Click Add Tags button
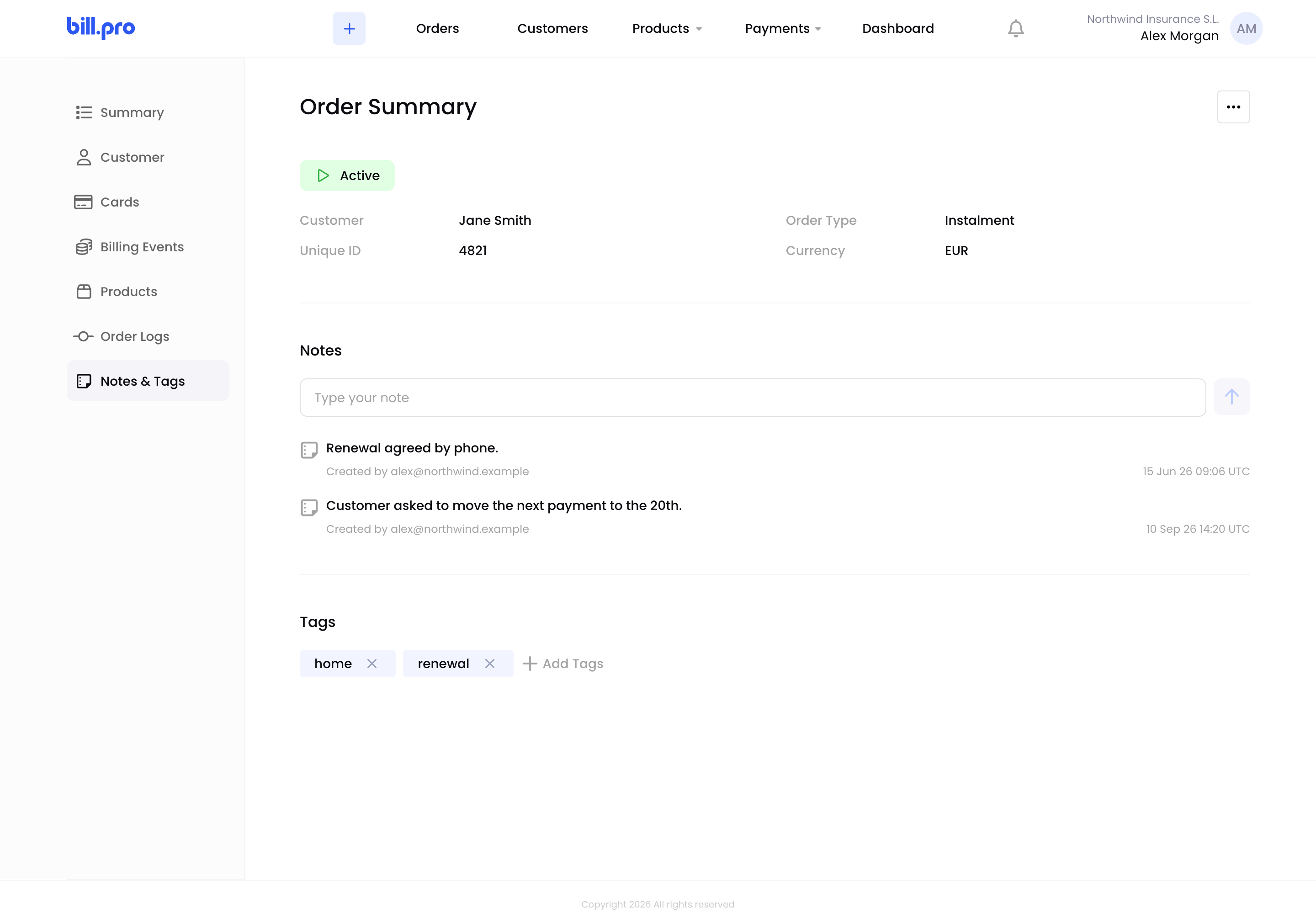Image resolution: width=1316 pixels, height=924 pixels. [563, 663]
